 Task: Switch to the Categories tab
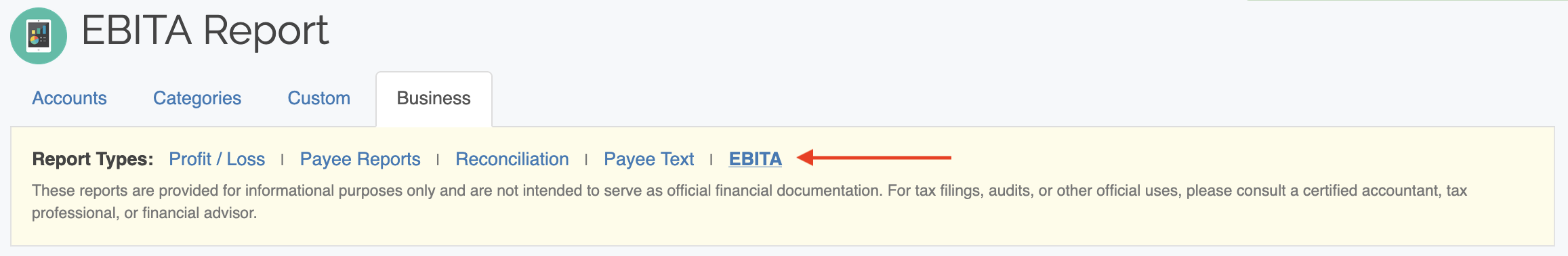[197, 98]
